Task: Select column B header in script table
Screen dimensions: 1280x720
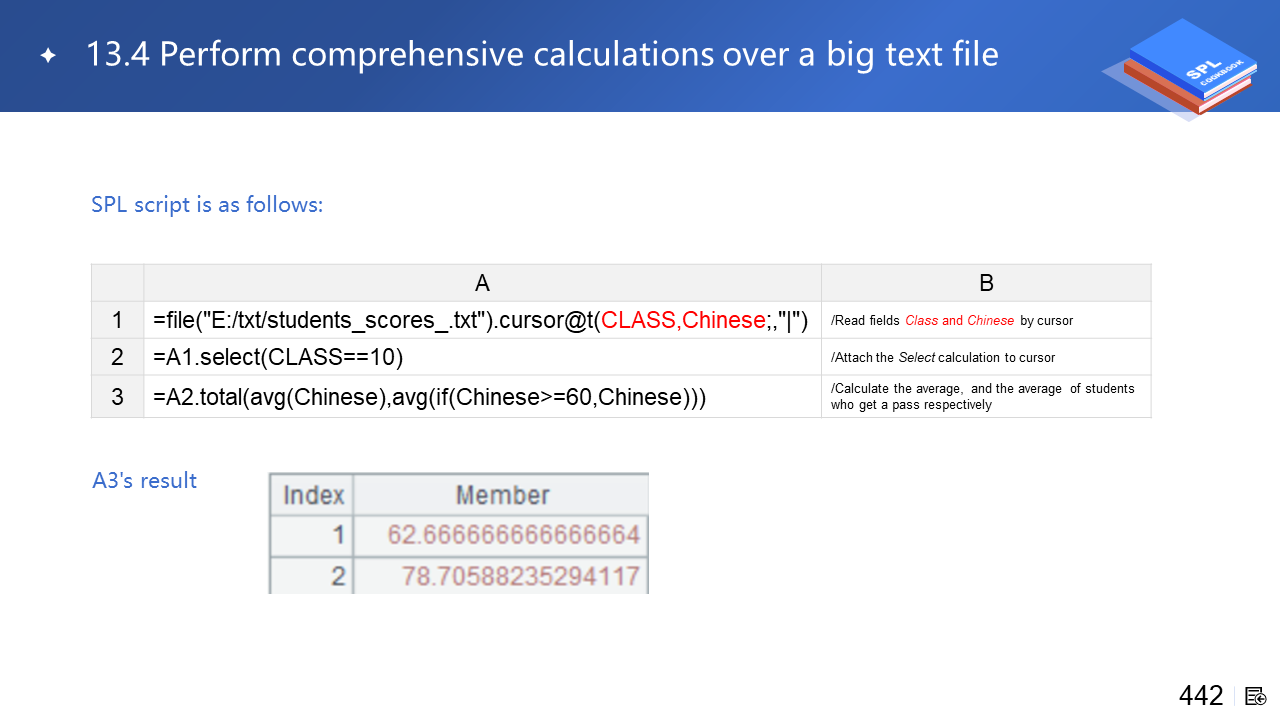Action: 986,283
